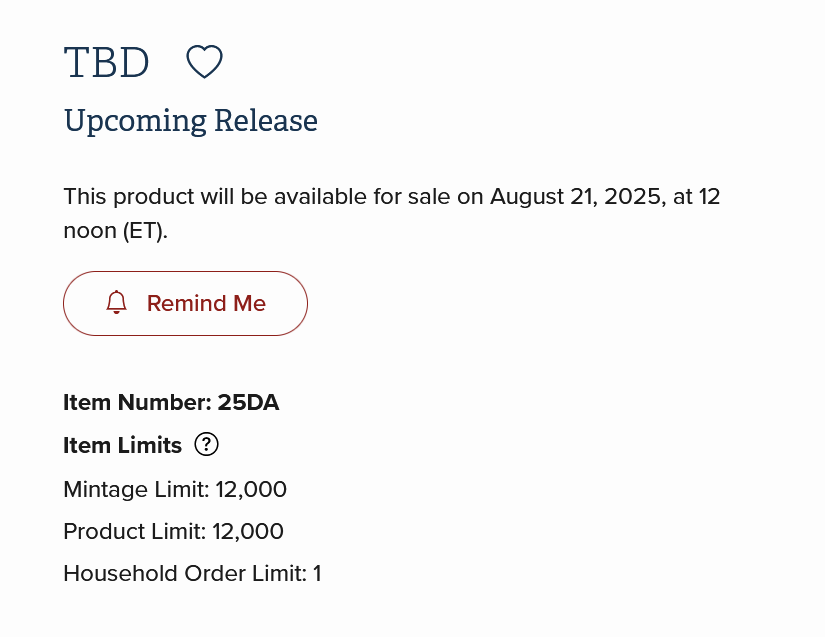Click the Mintage Limit label
The image size is (825, 637).
[136, 489]
